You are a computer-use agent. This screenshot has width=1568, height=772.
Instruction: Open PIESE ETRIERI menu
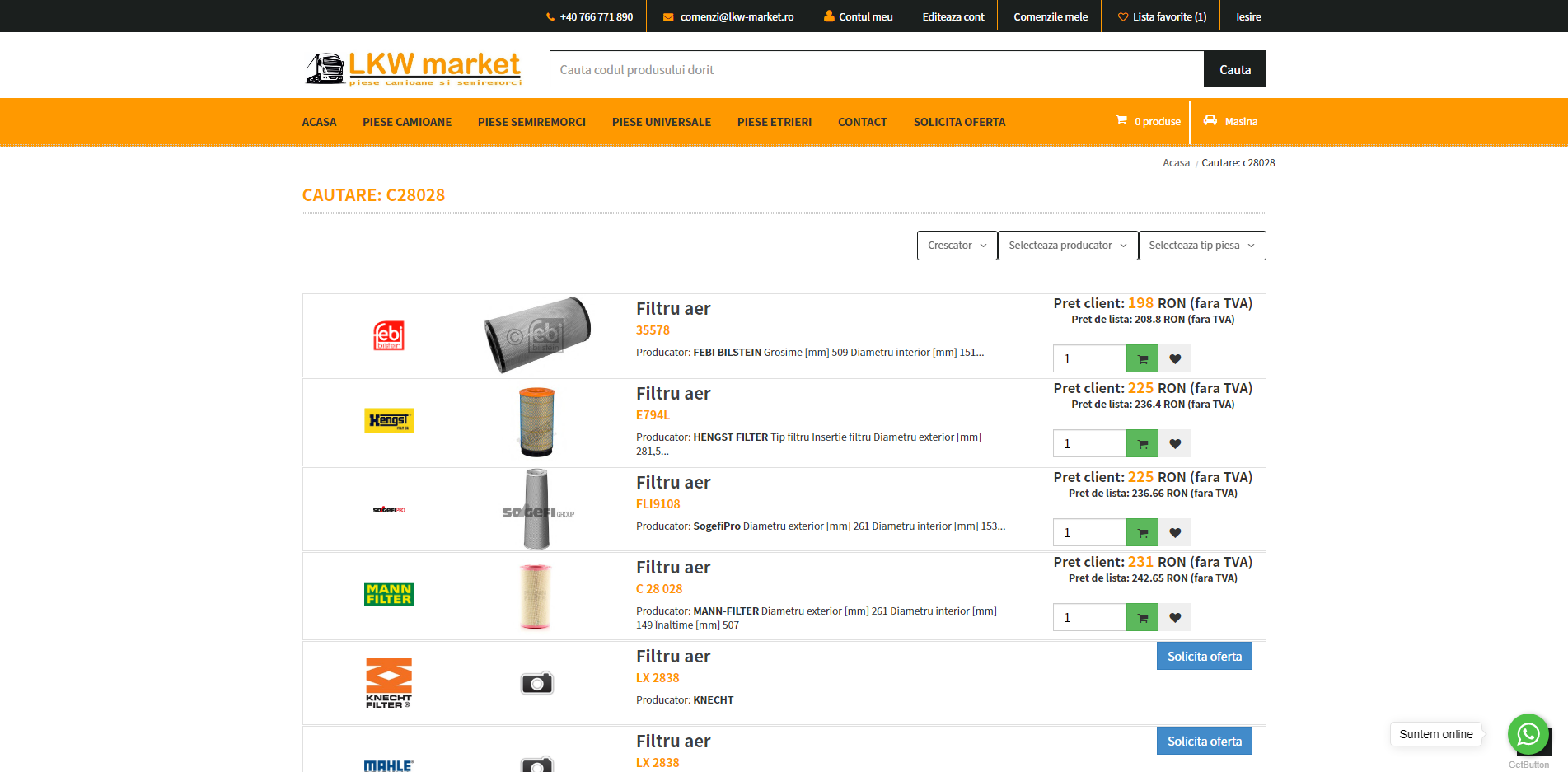click(x=775, y=122)
